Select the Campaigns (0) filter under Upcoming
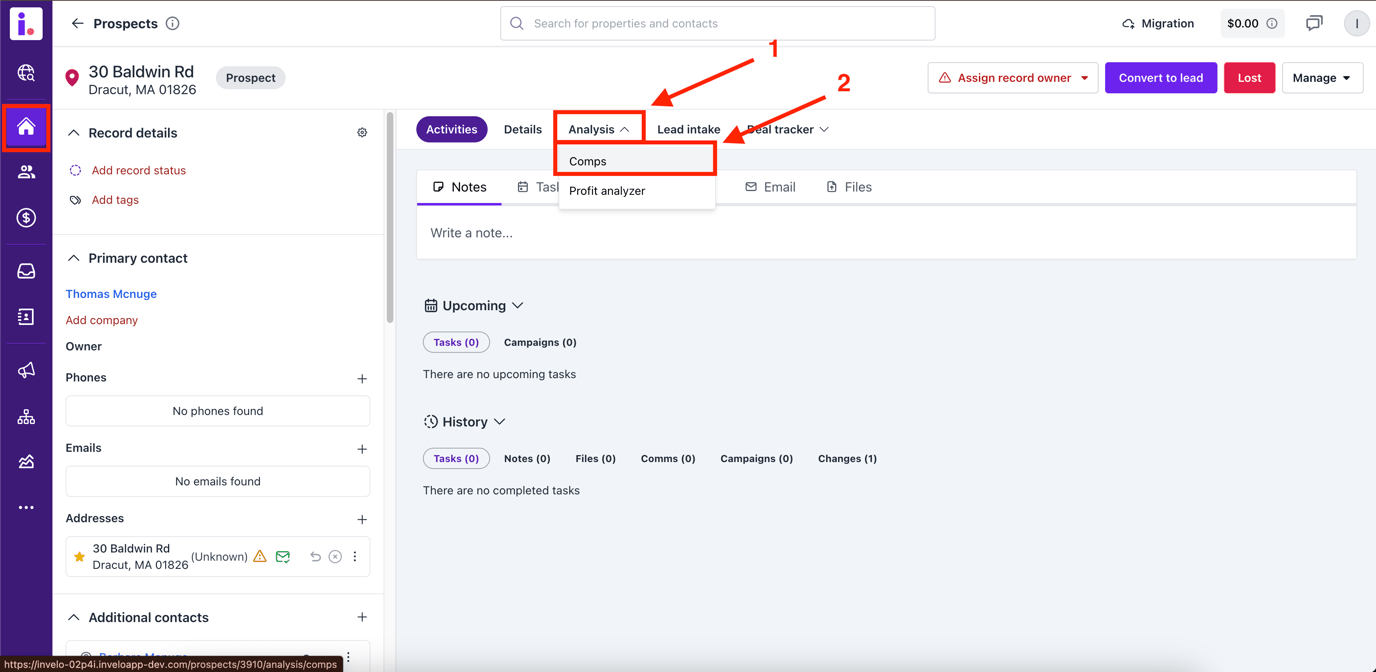 540,342
